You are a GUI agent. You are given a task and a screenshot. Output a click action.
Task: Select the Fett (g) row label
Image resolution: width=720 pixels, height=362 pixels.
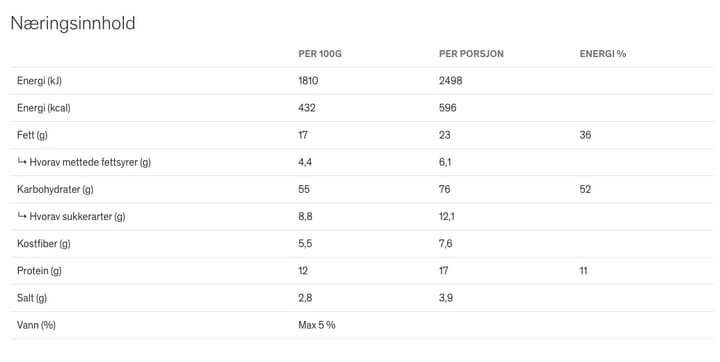32,135
